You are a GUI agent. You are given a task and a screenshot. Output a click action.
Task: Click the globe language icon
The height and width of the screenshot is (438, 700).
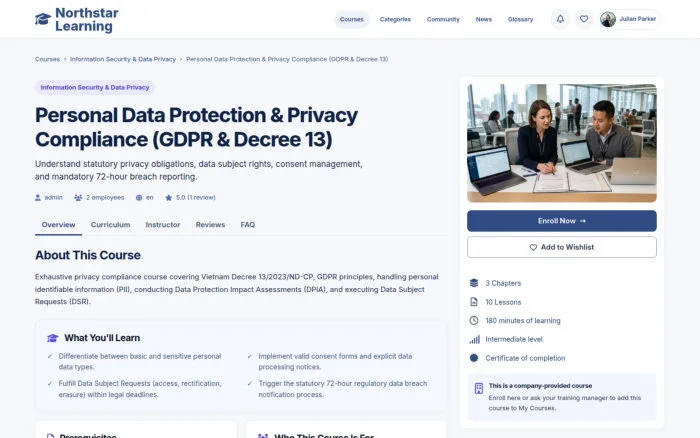pos(139,197)
